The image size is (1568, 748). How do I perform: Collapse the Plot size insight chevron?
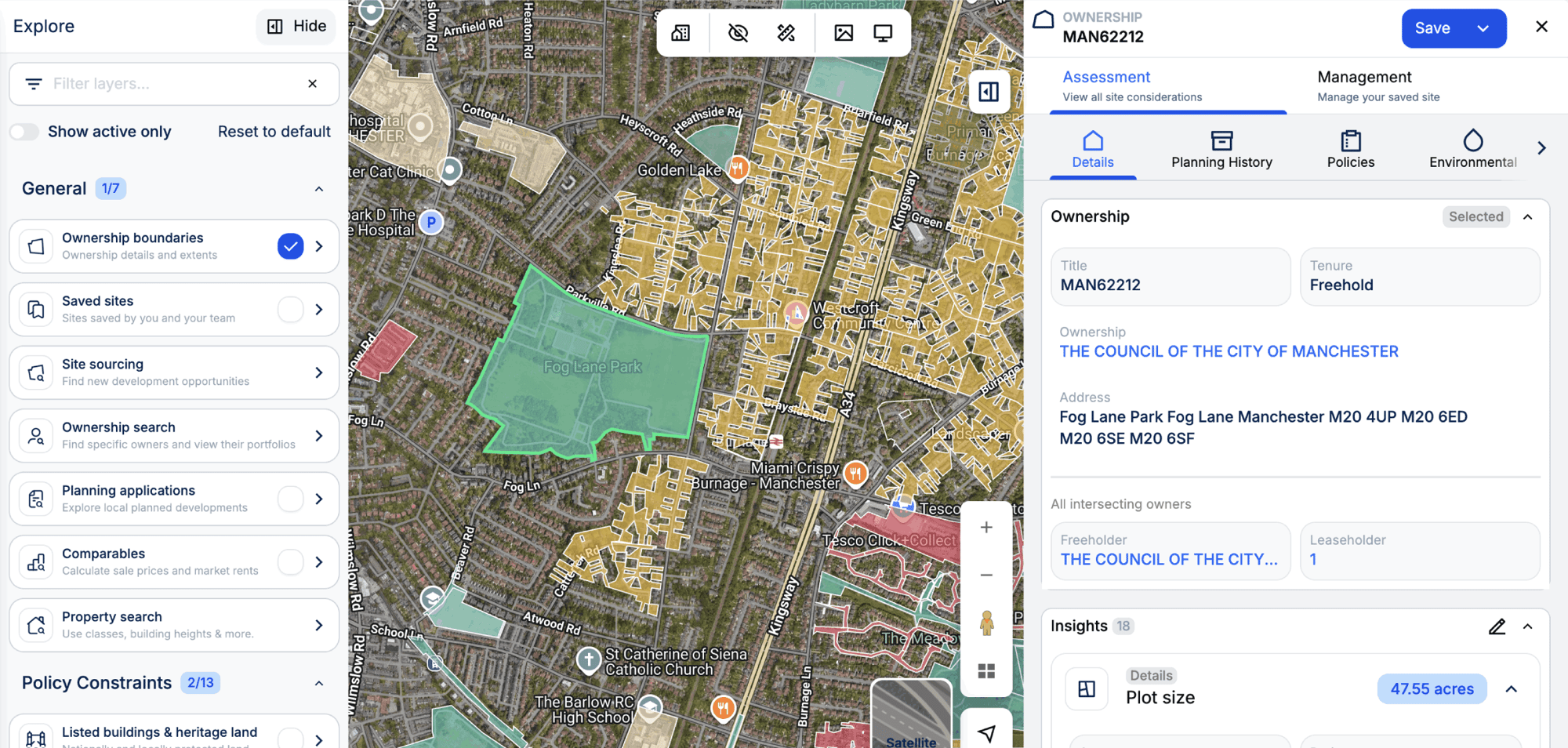pos(1512,689)
